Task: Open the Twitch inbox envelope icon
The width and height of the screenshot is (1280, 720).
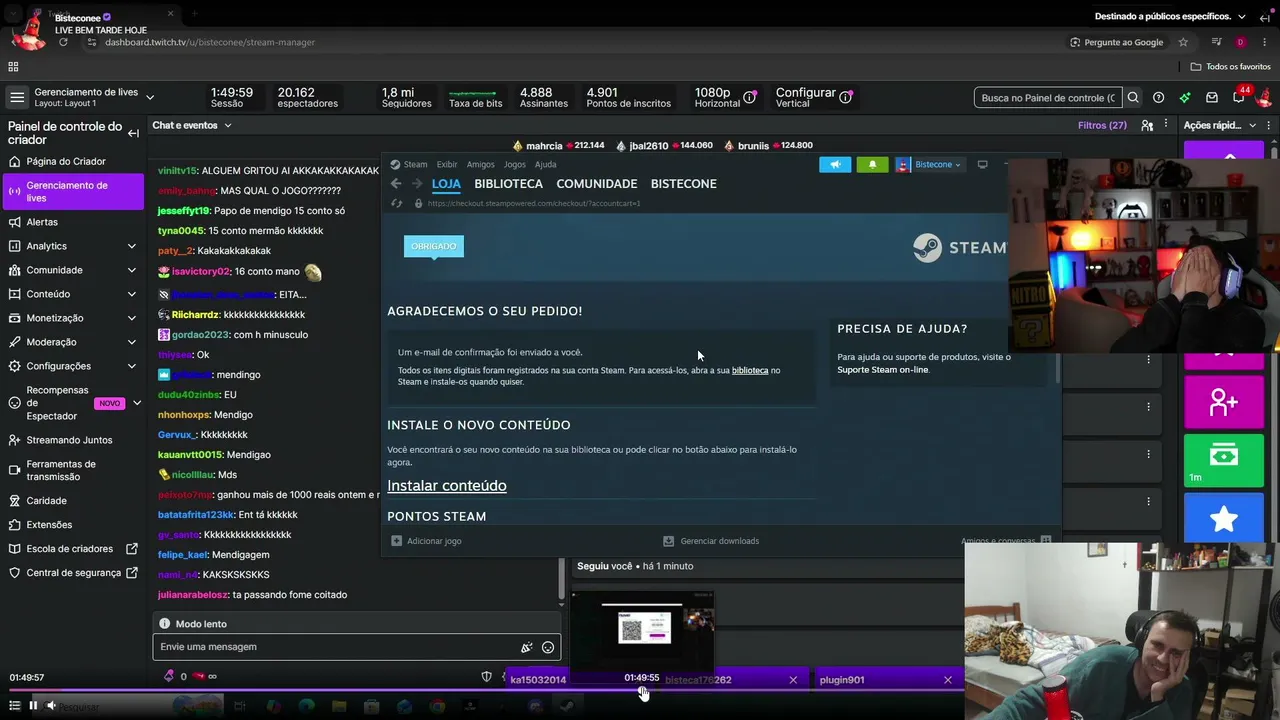Action: pyautogui.click(x=1212, y=97)
